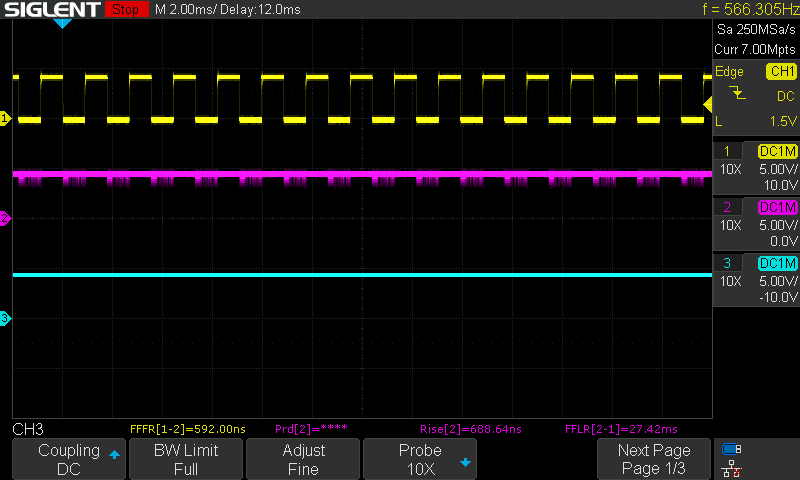Click the trigger coupling DC label
This screenshot has width=800, height=480.
coord(786,96)
